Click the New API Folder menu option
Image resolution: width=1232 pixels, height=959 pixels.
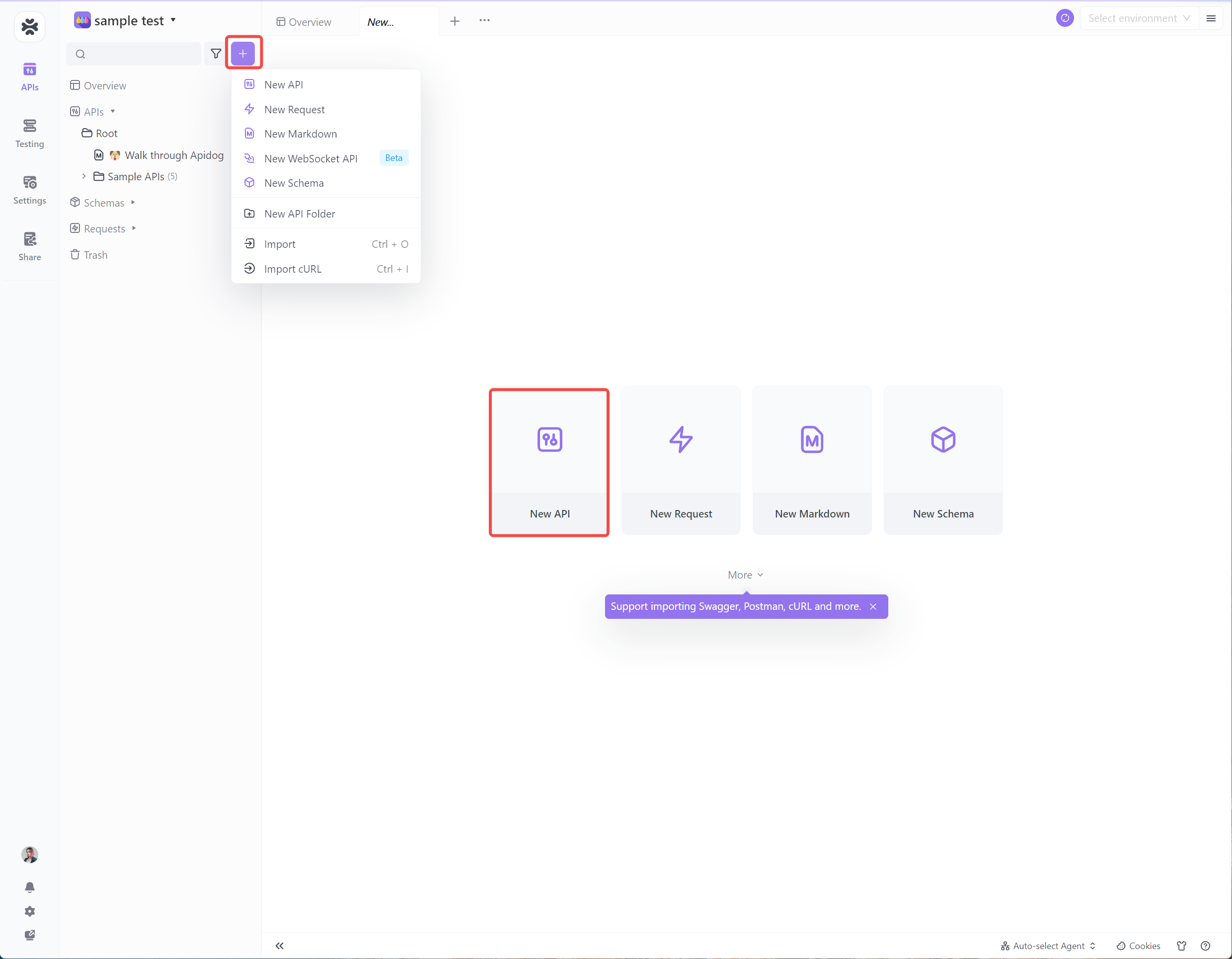click(x=300, y=213)
